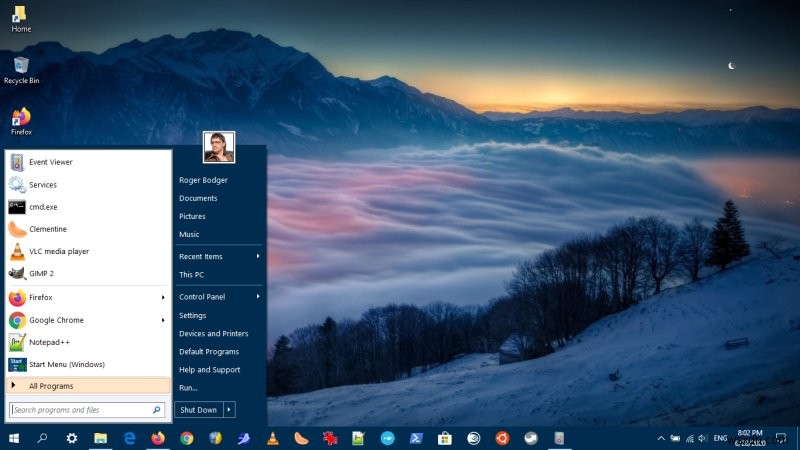The height and width of the screenshot is (450, 800).
Task: Show hidden tray icons chevron
Action: click(661, 438)
